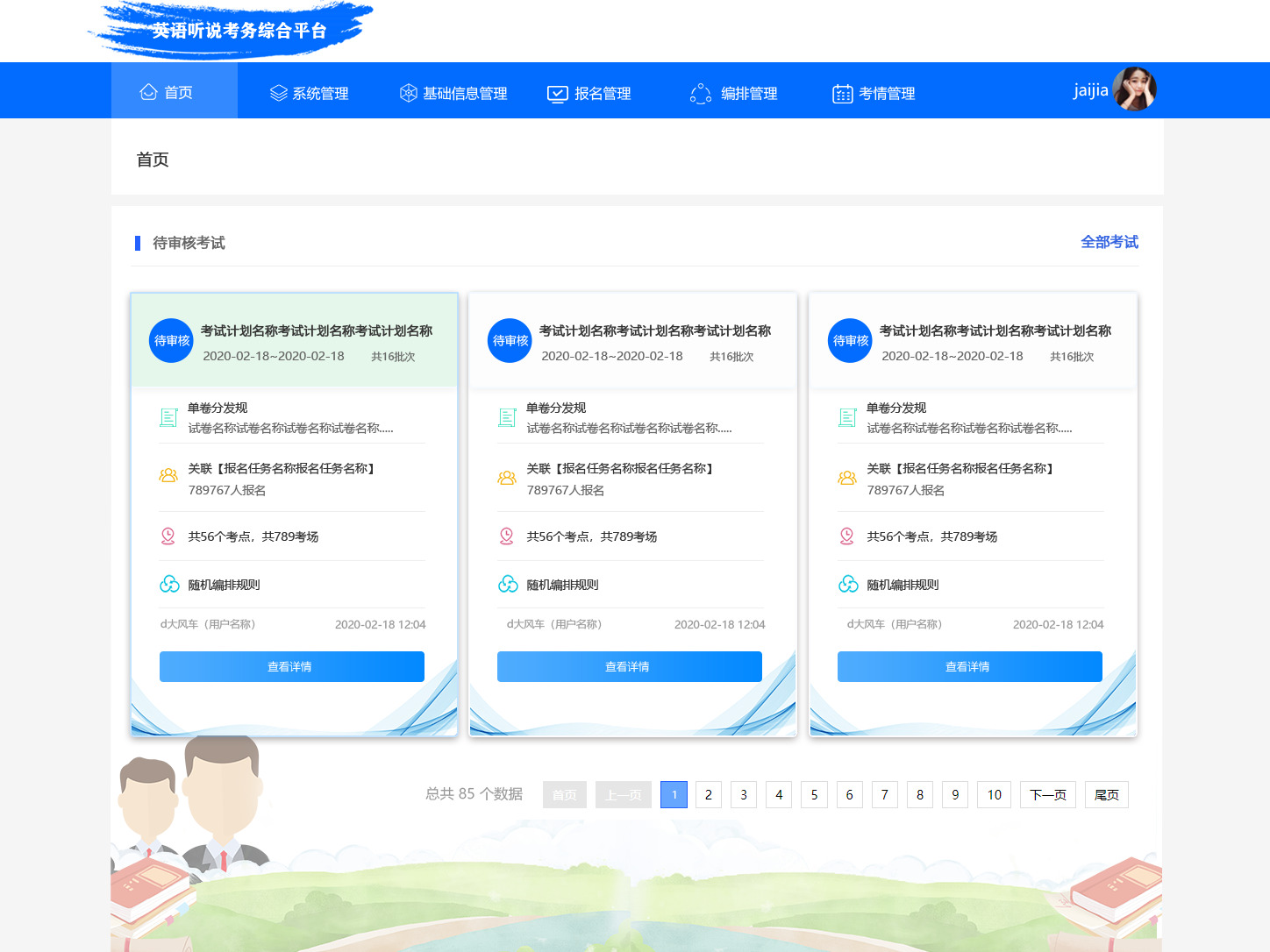Screen dimensions: 1270x952
Task: Click the calendar icon beside 考情管理
Action: (x=843, y=92)
